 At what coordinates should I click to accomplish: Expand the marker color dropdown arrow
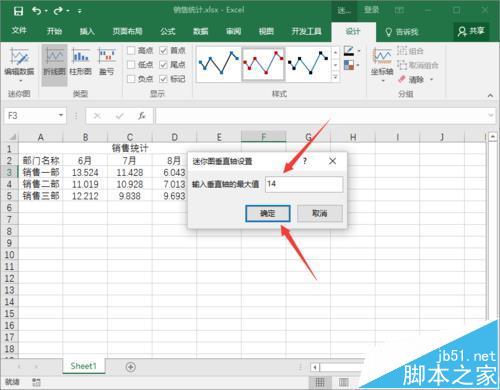coord(359,65)
